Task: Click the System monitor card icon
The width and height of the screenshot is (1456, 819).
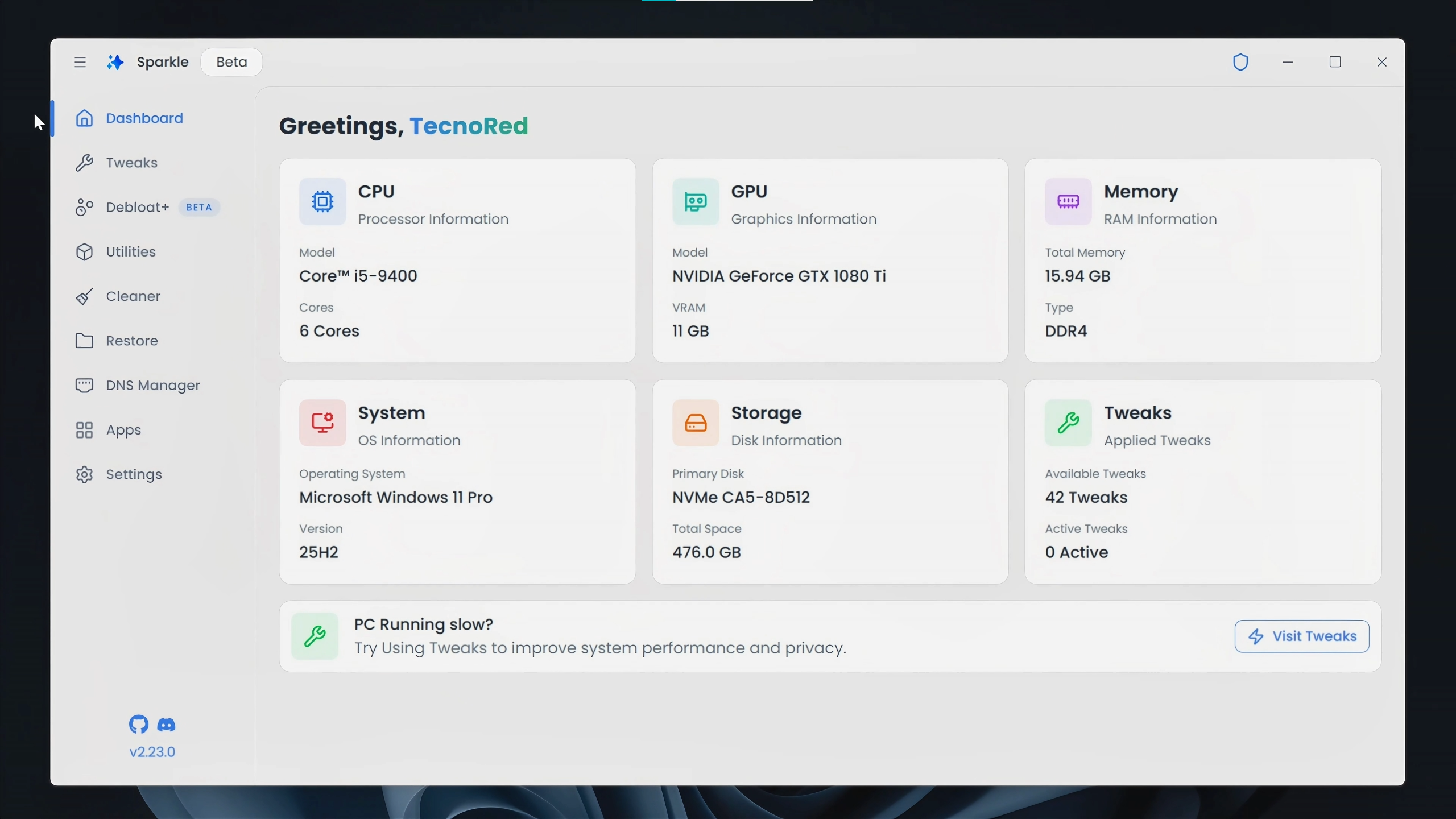Action: pos(322,423)
